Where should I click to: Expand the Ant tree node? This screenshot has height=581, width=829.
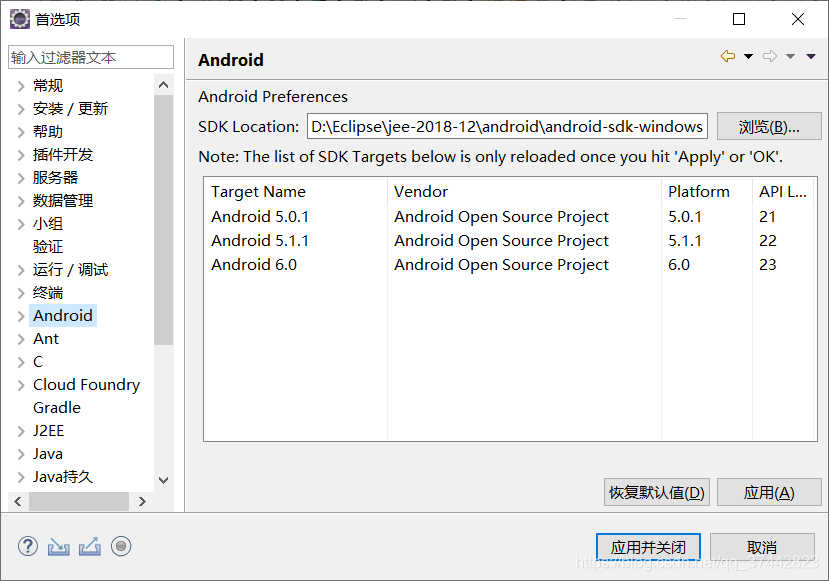[21, 339]
